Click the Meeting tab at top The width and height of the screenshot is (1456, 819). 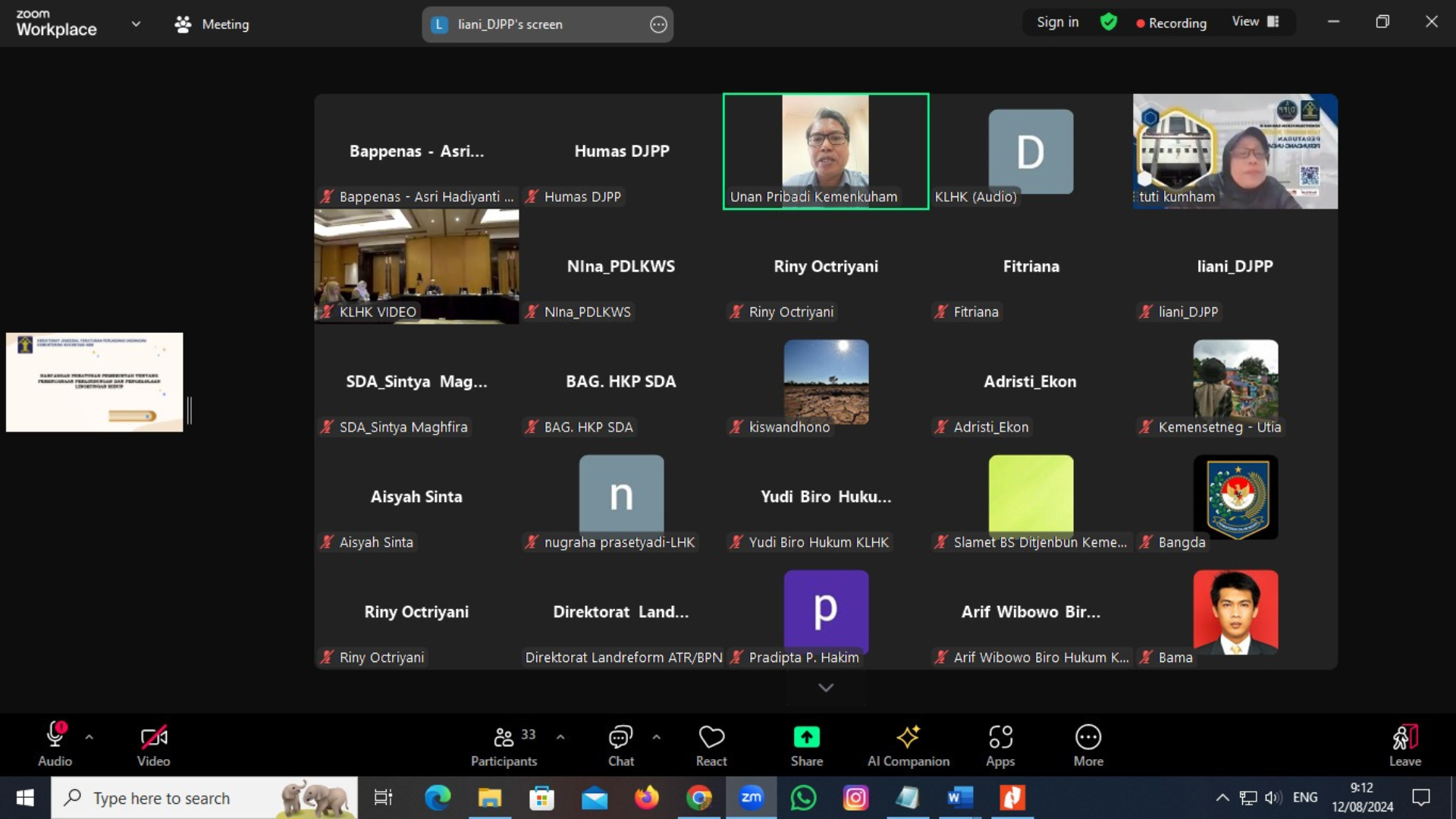click(212, 24)
